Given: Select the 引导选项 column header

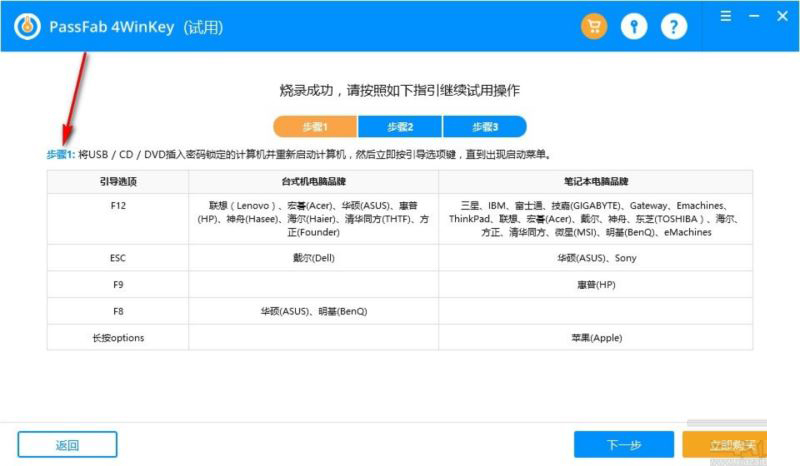Looking at the screenshot, I should click(x=118, y=182).
